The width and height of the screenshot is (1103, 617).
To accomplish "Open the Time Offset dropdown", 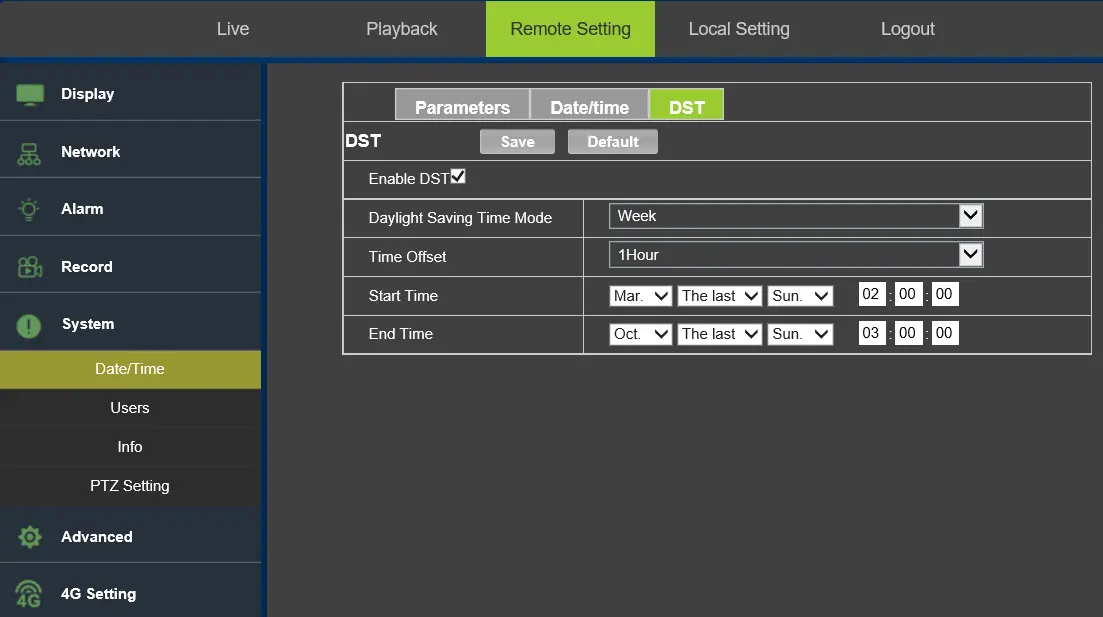I will coord(796,255).
